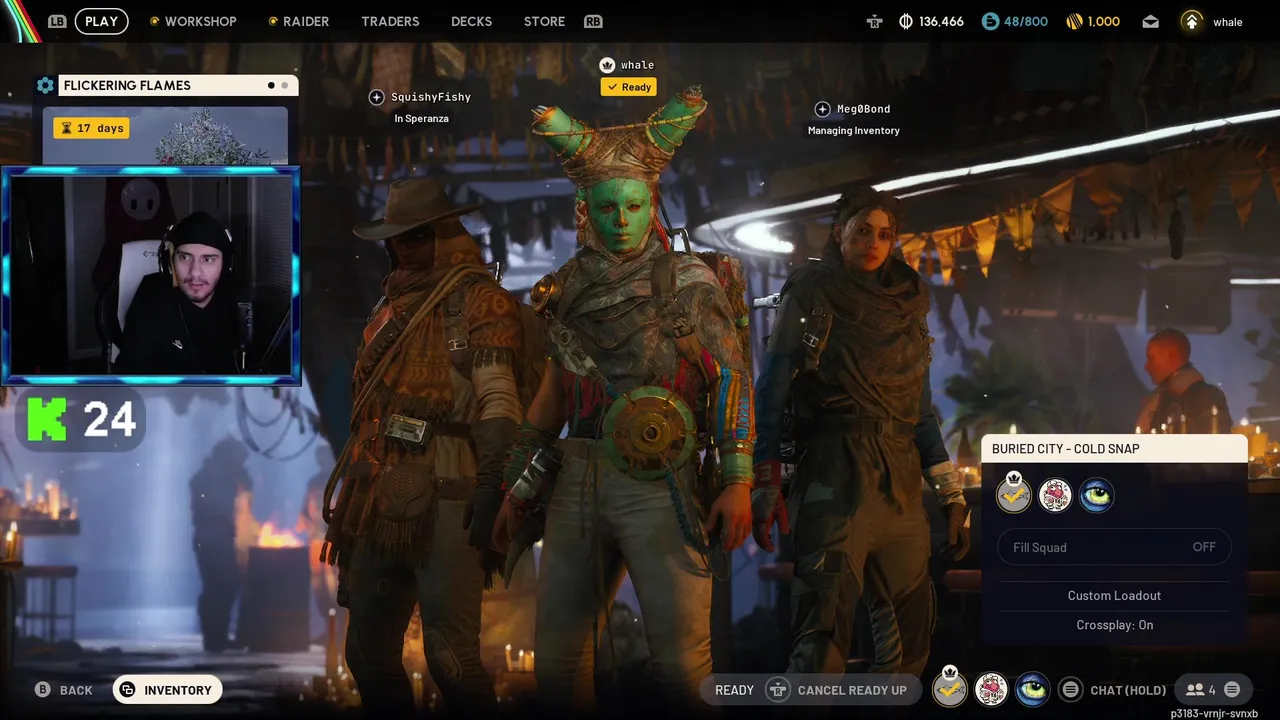
Task: Click the B BACK button
Action: (65, 690)
